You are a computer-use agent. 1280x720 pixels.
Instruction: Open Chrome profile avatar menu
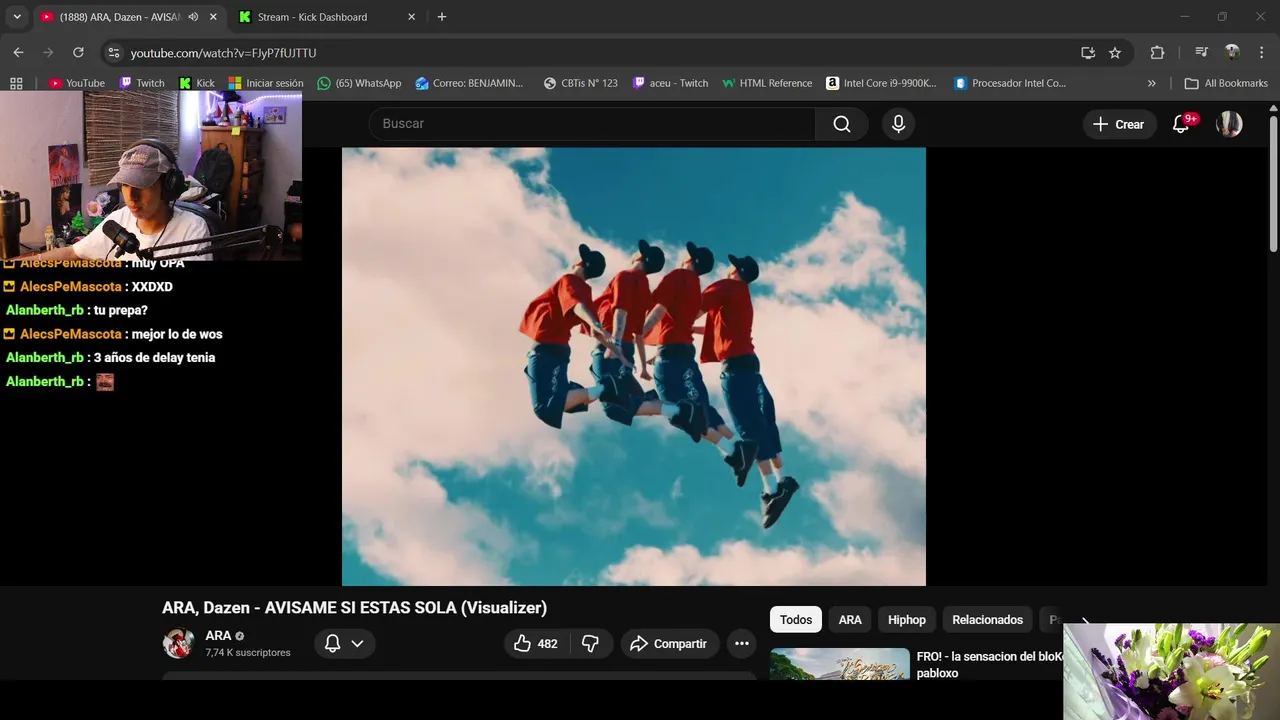tap(1232, 53)
